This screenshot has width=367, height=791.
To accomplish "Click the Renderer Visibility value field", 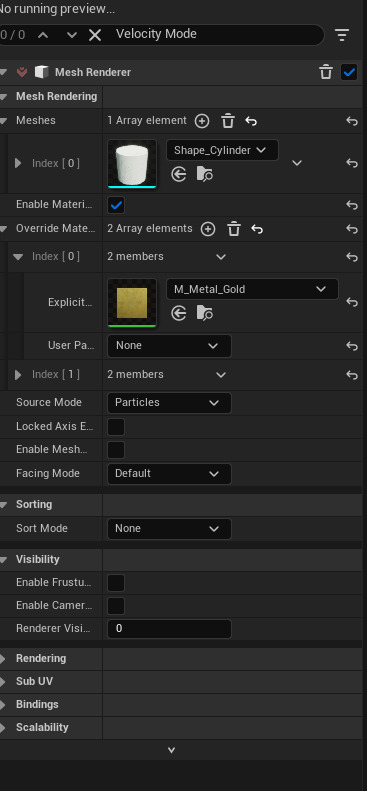I will click(169, 629).
